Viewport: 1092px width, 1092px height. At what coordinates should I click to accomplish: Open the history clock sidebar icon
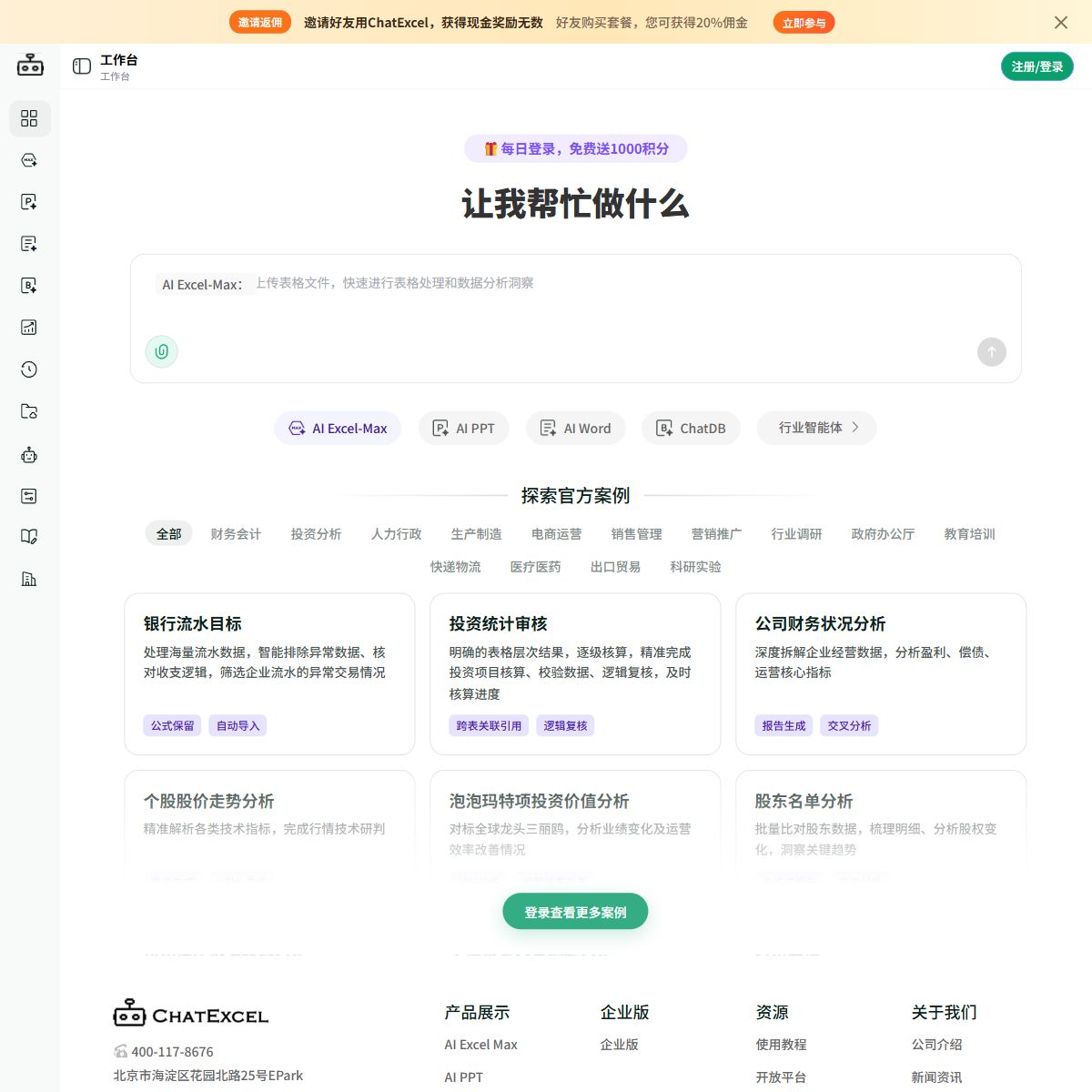point(29,369)
